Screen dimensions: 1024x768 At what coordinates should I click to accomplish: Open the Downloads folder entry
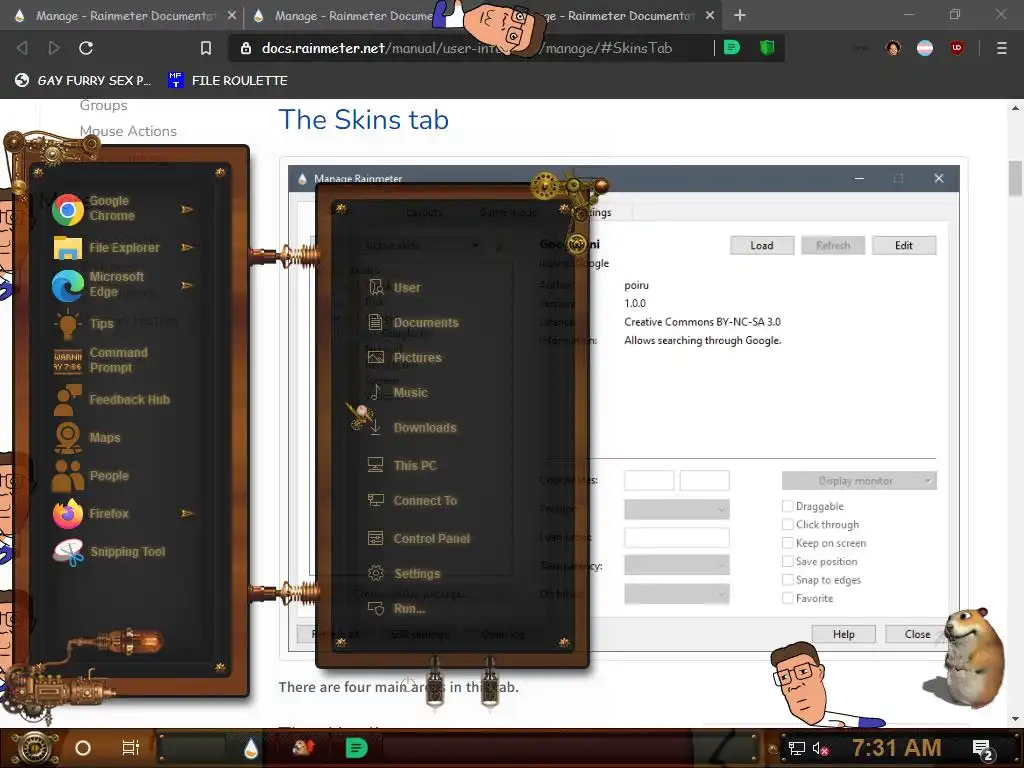(412, 428)
